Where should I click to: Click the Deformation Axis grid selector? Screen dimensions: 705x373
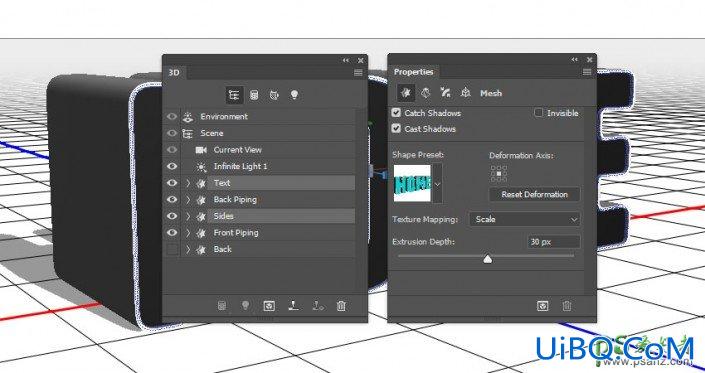[499, 173]
